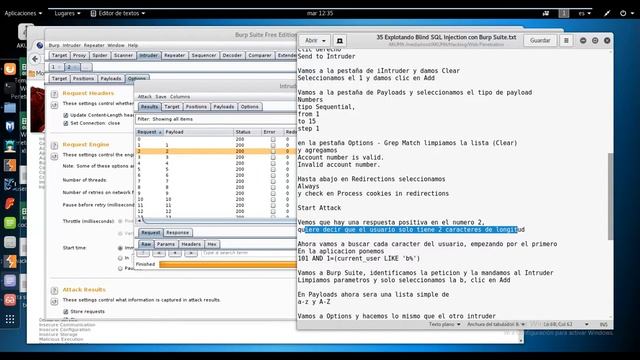Switch to the Proxy tab

click(x=79, y=55)
